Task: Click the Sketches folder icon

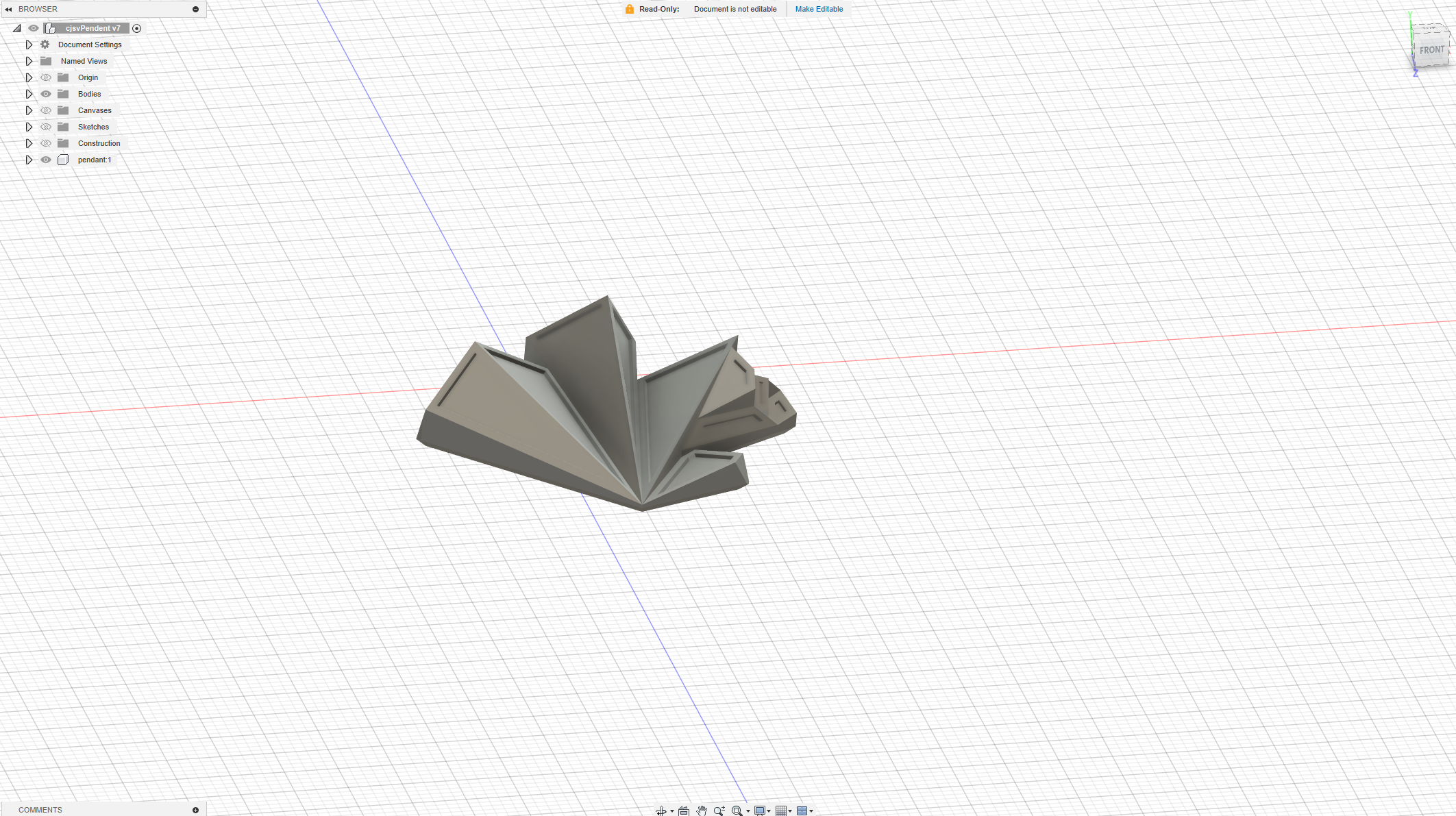Action: pos(63,127)
